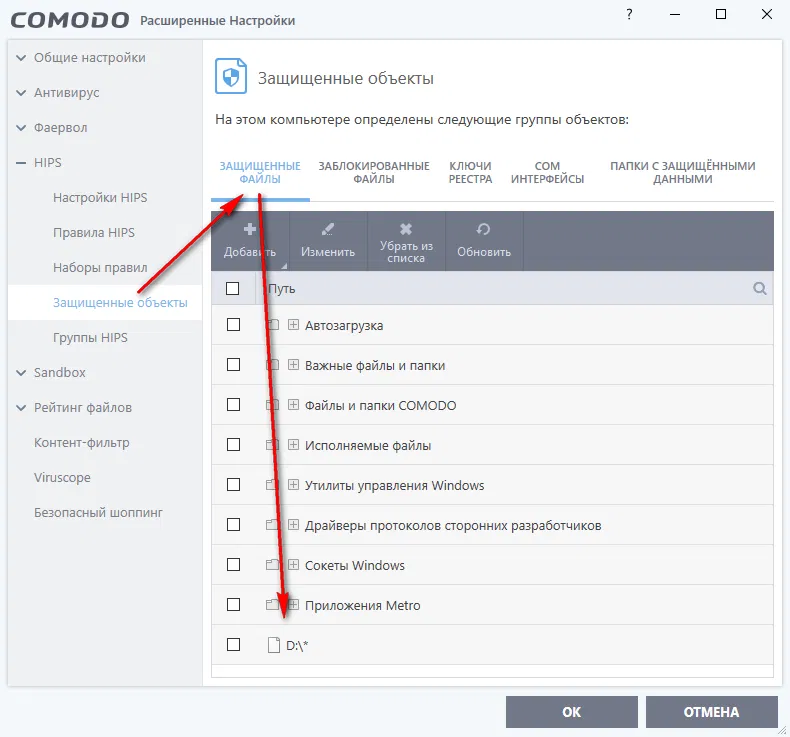Viewport: 790px width, 737px height.
Task: Click the help question mark icon
Action: 629,14
